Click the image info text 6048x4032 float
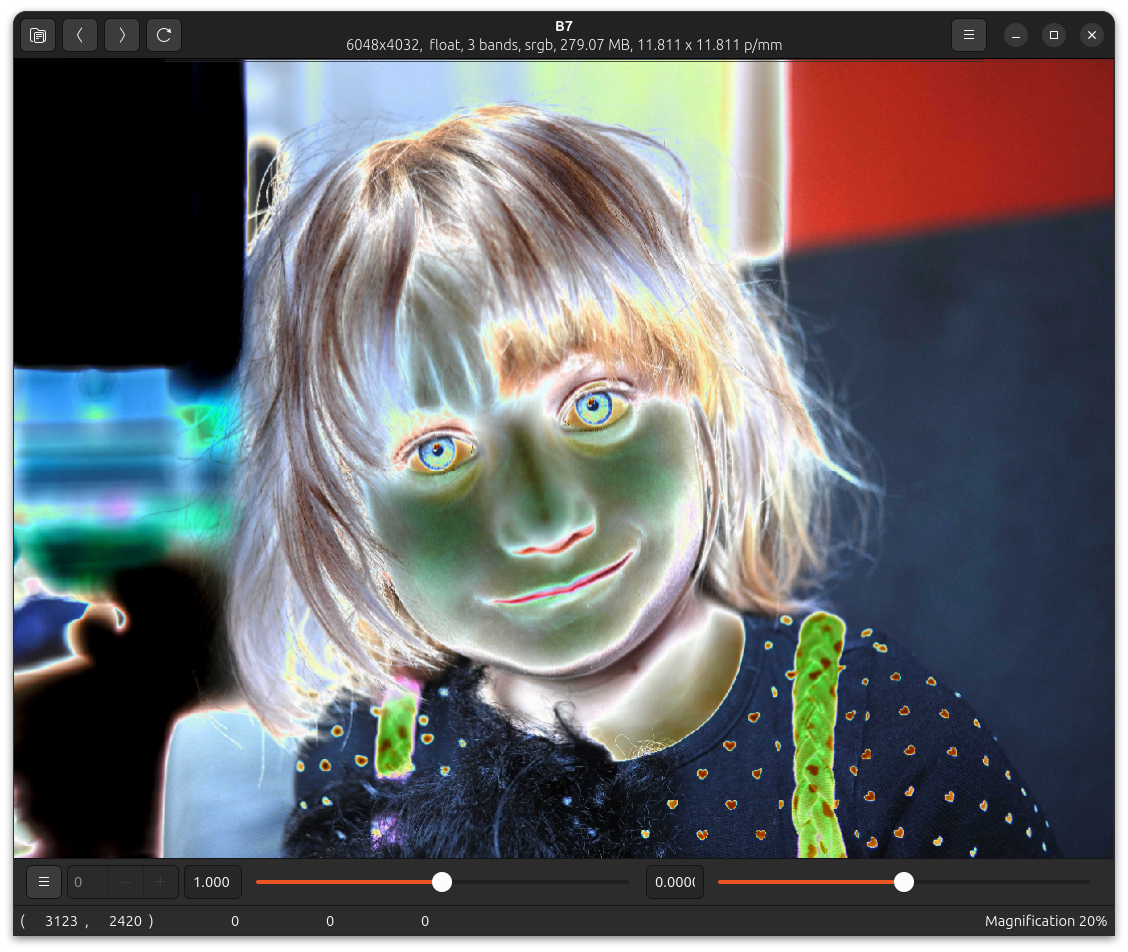 pyautogui.click(x=564, y=45)
